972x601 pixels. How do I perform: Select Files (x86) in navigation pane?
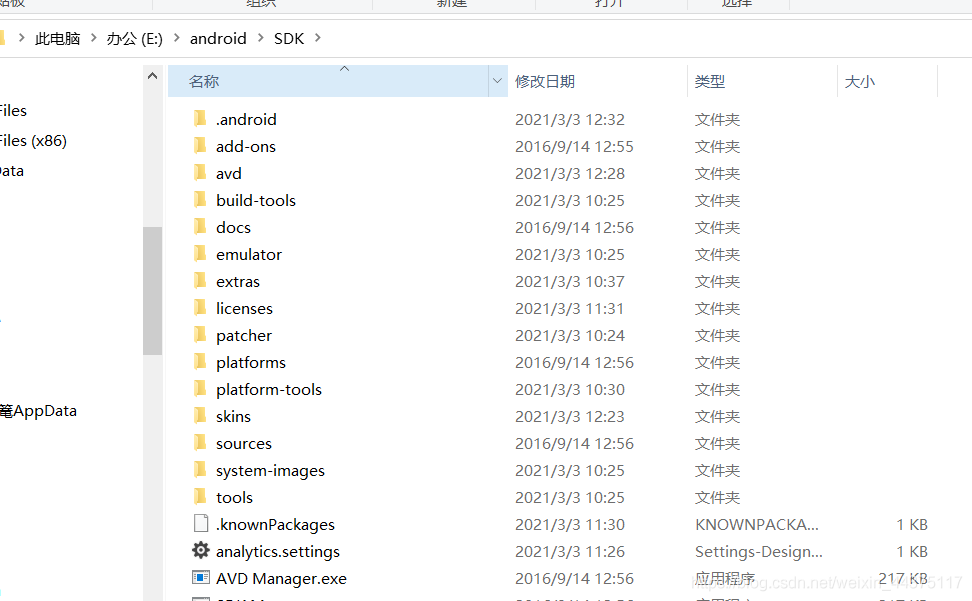coord(32,141)
